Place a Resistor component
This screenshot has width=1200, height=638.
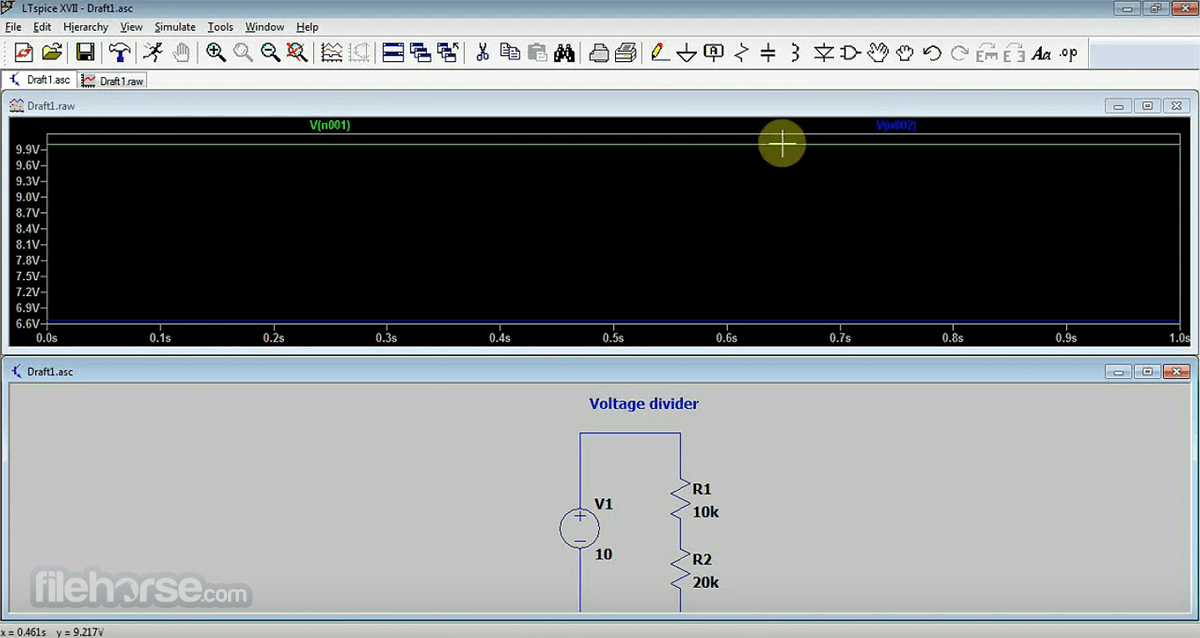(741, 53)
